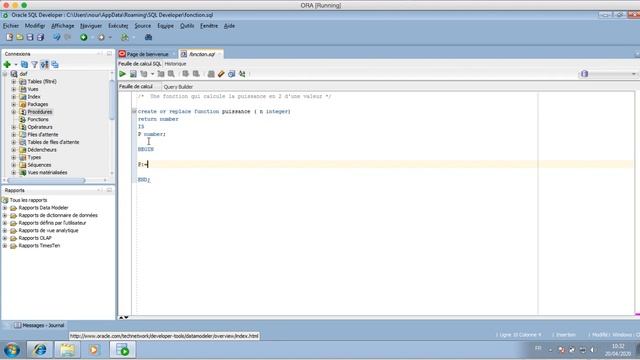Select Vues matérialisées in the tree

click(x=47, y=173)
